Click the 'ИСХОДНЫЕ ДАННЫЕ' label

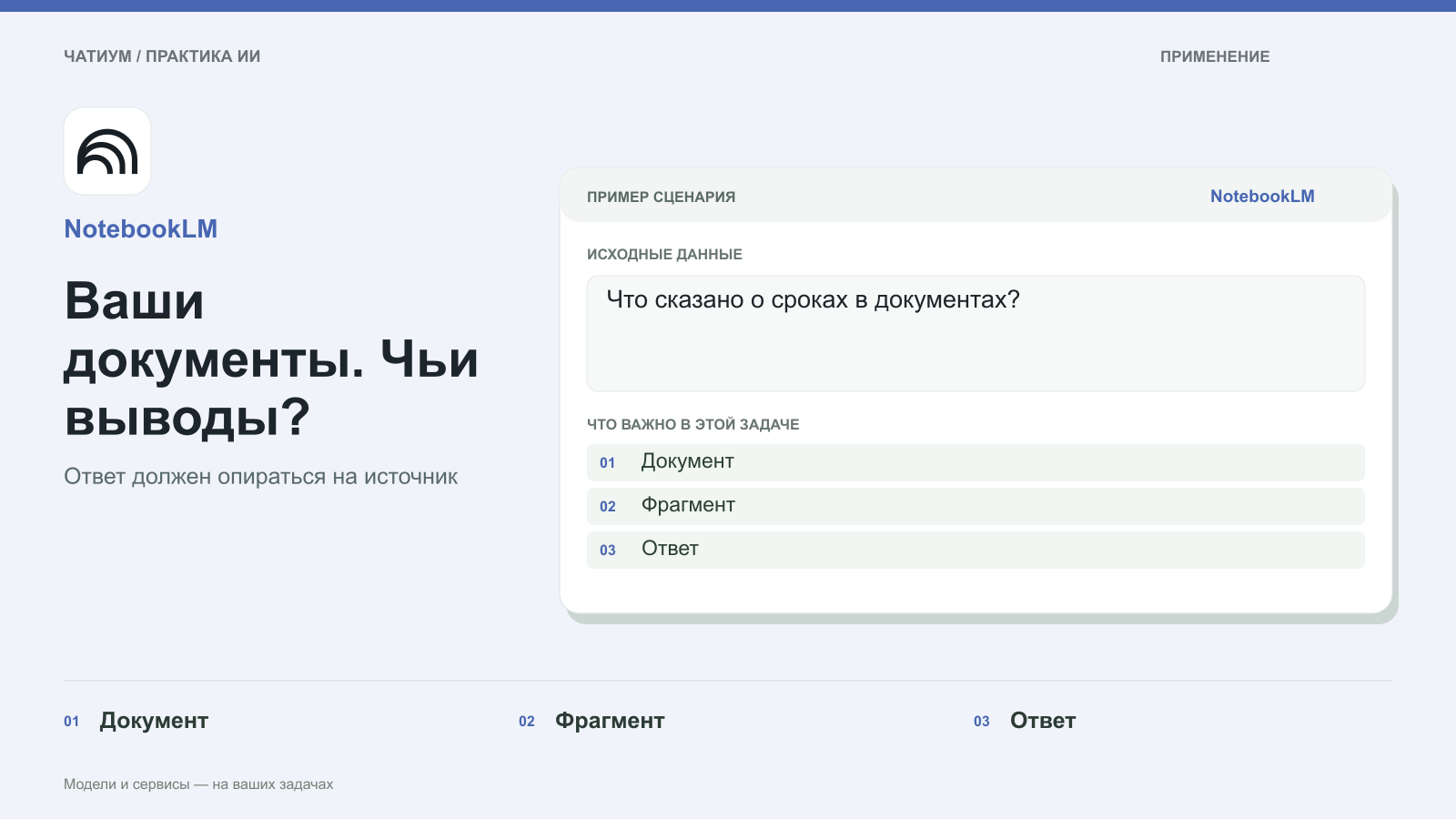pos(664,255)
